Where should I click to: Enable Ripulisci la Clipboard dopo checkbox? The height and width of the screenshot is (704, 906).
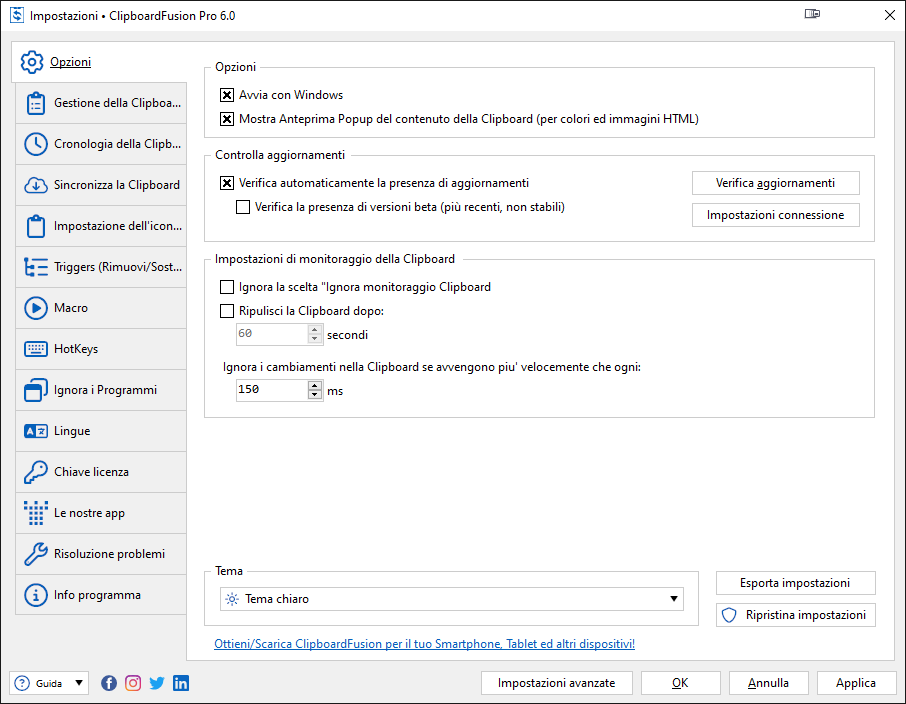(227, 311)
